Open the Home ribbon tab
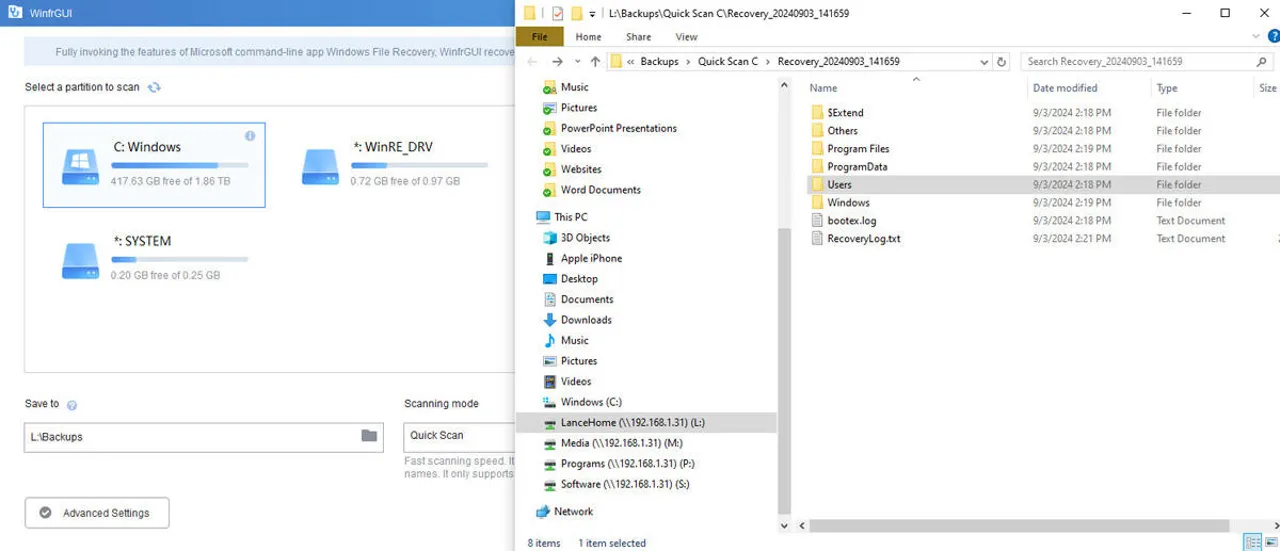 tap(589, 37)
